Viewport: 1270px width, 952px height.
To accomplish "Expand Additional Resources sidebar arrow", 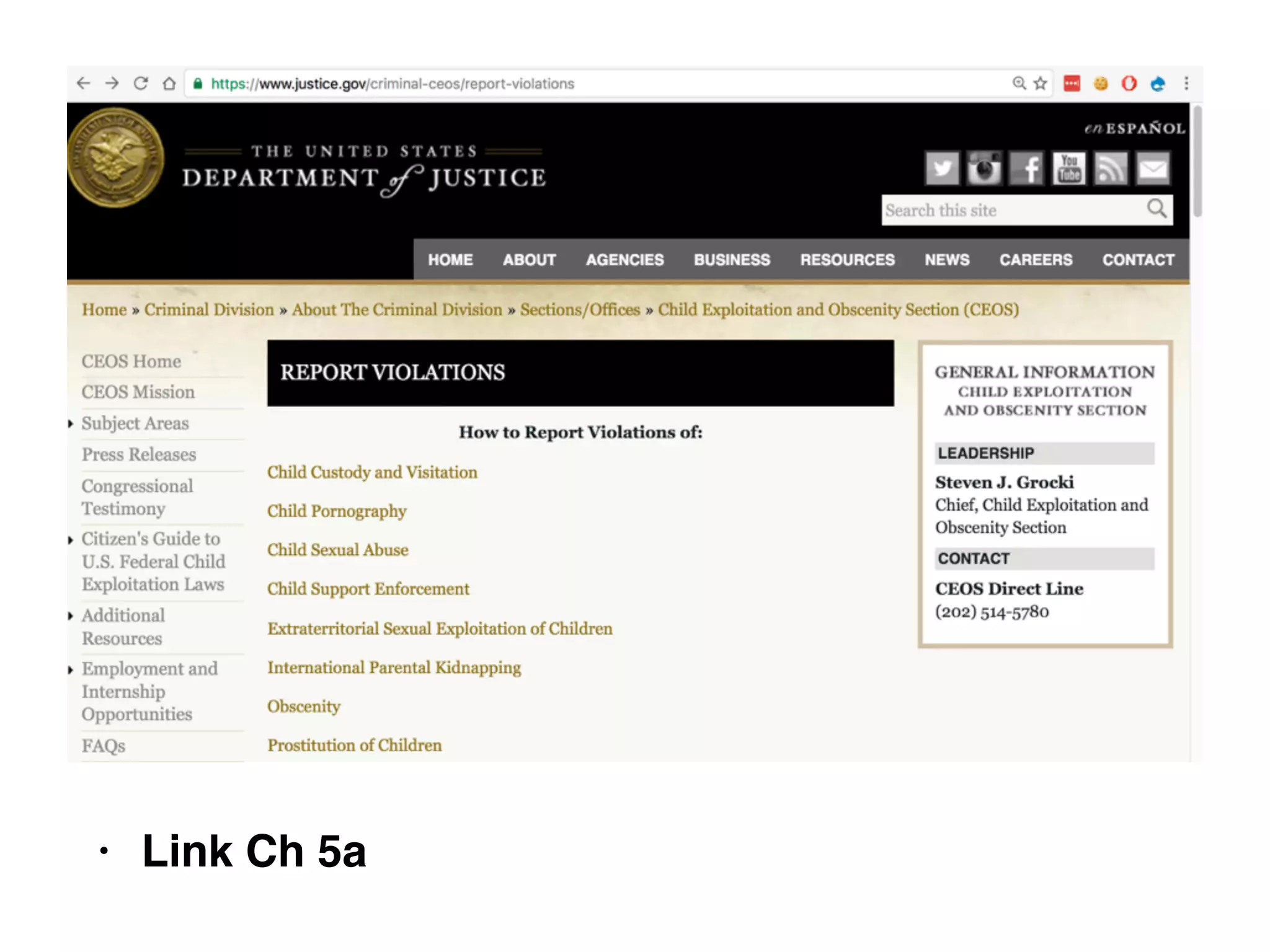I will (71, 616).
